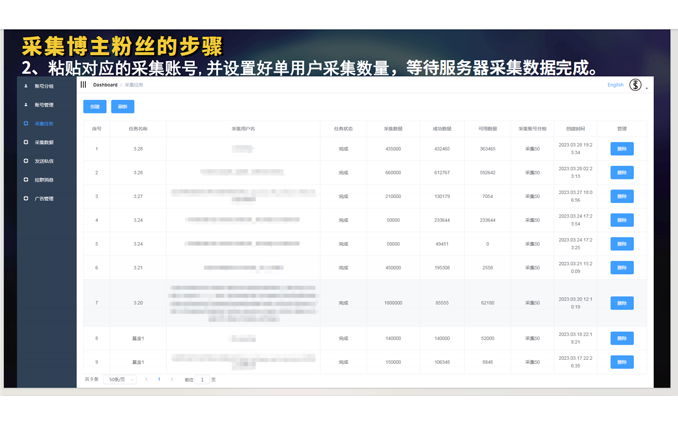Image resolution: width=678 pixels, height=428 pixels.
Task: Click the 发送私信 sidebar icon
Action: pyautogui.click(x=26, y=161)
